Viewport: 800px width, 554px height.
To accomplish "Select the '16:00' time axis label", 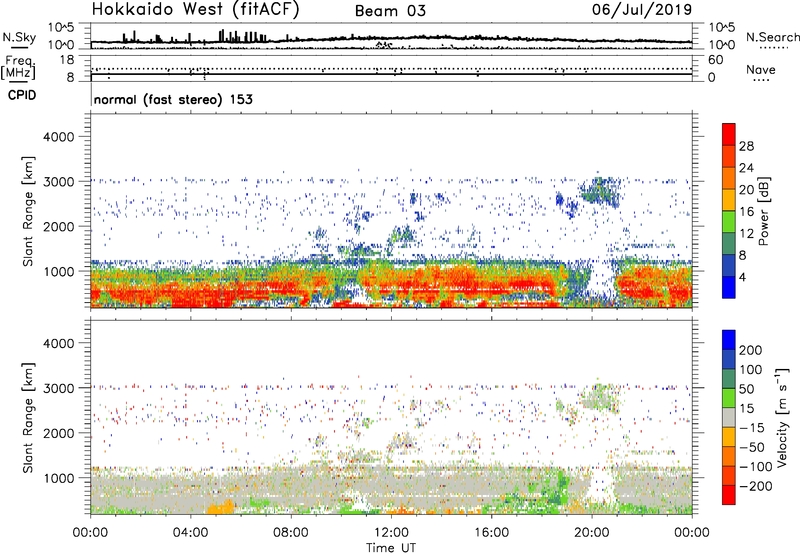I will (x=491, y=533).
